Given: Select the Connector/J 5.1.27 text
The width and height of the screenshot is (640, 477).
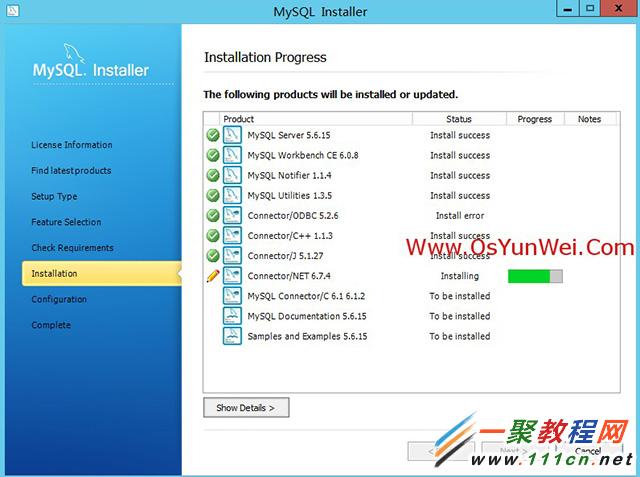Looking at the screenshot, I should 285,256.
